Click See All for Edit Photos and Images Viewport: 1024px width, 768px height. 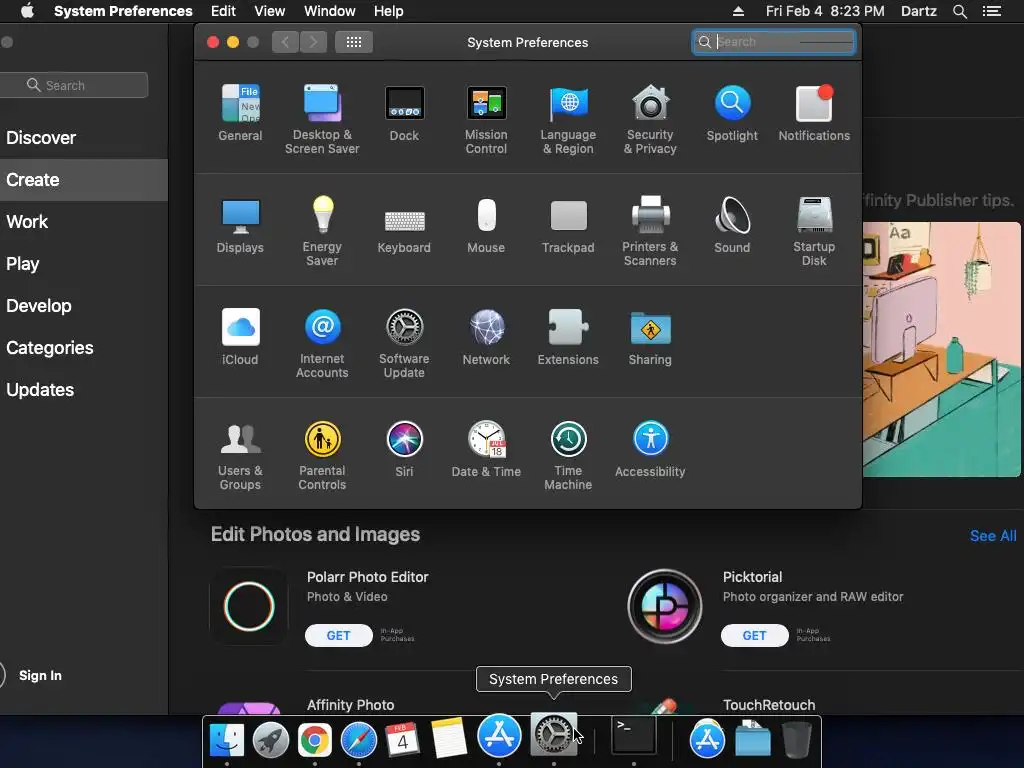pyautogui.click(x=993, y=536)
